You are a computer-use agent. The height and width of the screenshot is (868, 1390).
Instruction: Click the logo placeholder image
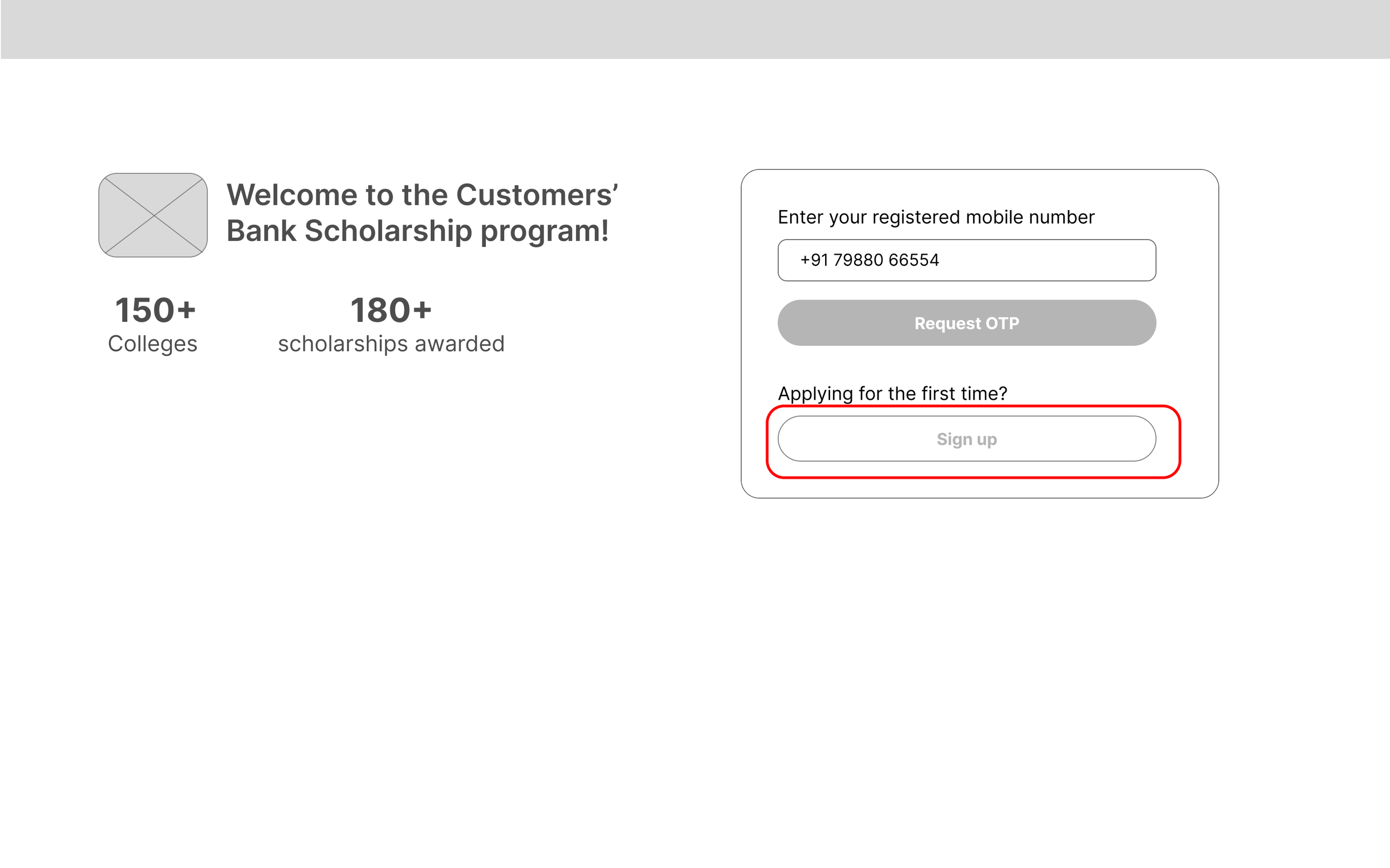tap(153, 215)
